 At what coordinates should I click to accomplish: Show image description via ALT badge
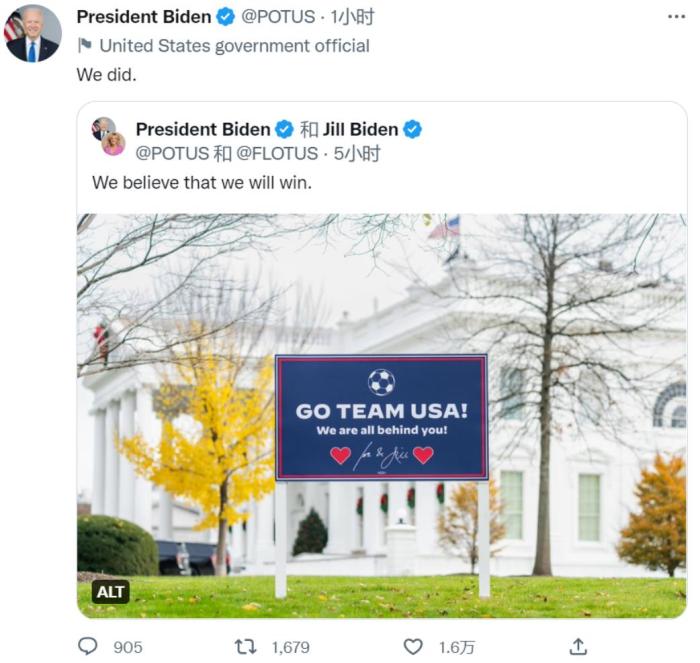[x=111, y=591]
